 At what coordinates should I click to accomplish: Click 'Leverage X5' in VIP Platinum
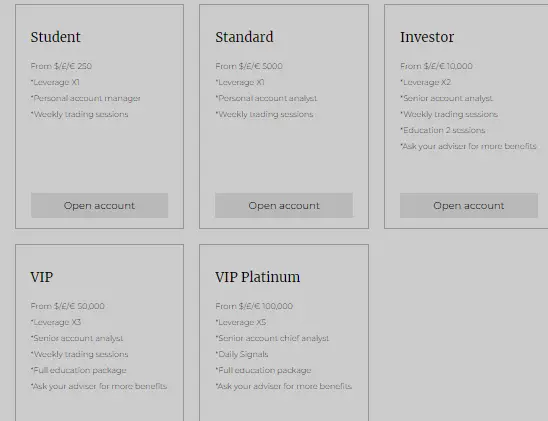(x=241, y=322)
